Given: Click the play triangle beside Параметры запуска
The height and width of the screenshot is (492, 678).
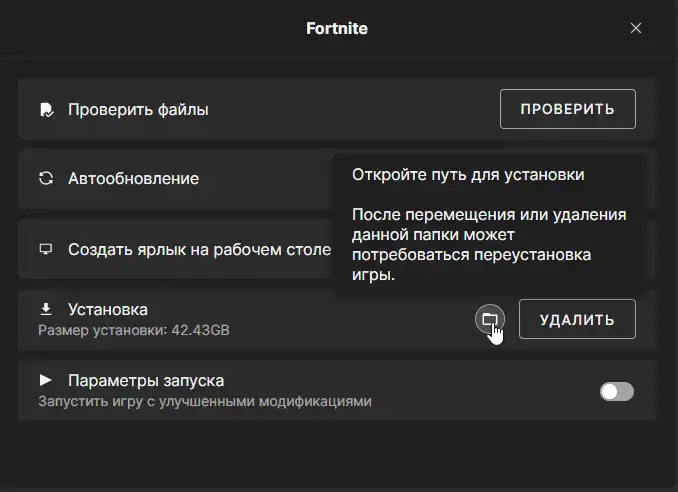Looking at the screenshot, I should click(45, 380).
